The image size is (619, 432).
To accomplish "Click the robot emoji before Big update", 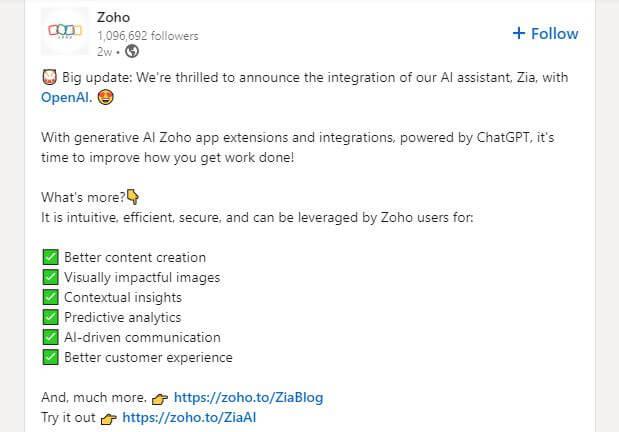I will [48, 76].
